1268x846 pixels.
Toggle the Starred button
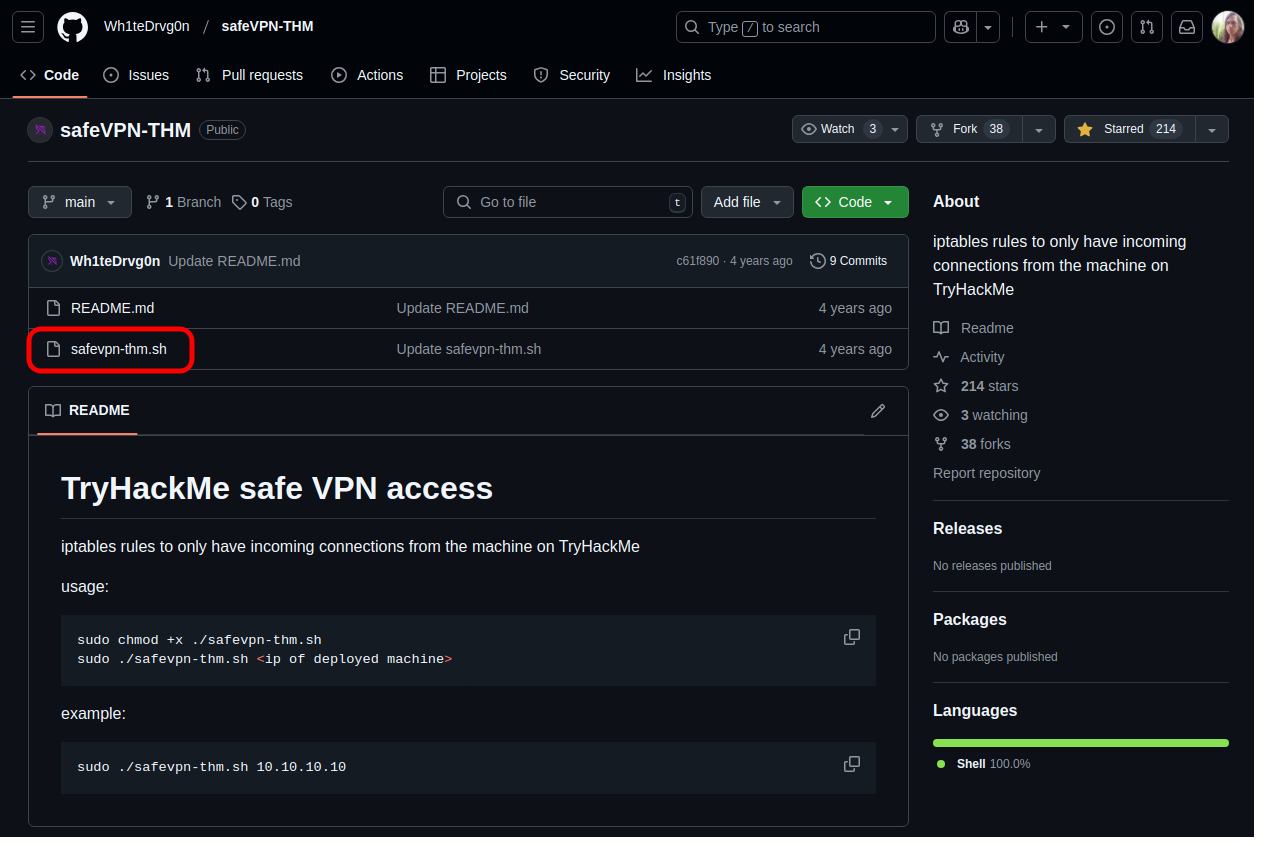click(x=1129, y=129)
